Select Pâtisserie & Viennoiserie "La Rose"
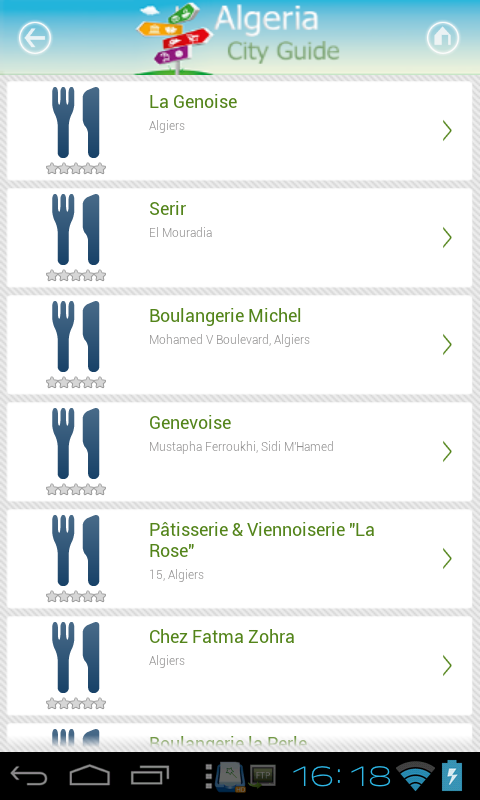The width and height of the screenshot is (480, 800). [239, 559]
